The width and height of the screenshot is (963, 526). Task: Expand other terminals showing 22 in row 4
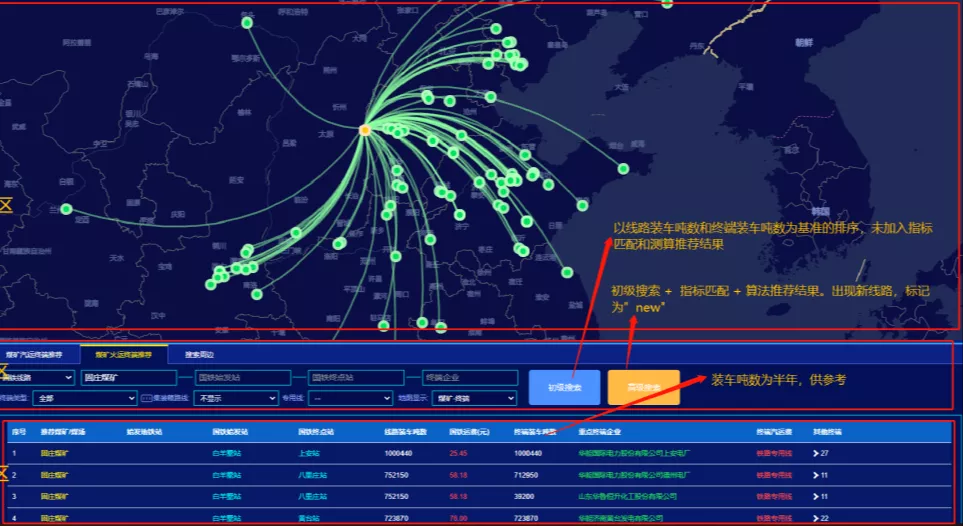click(x=821, y=518)
